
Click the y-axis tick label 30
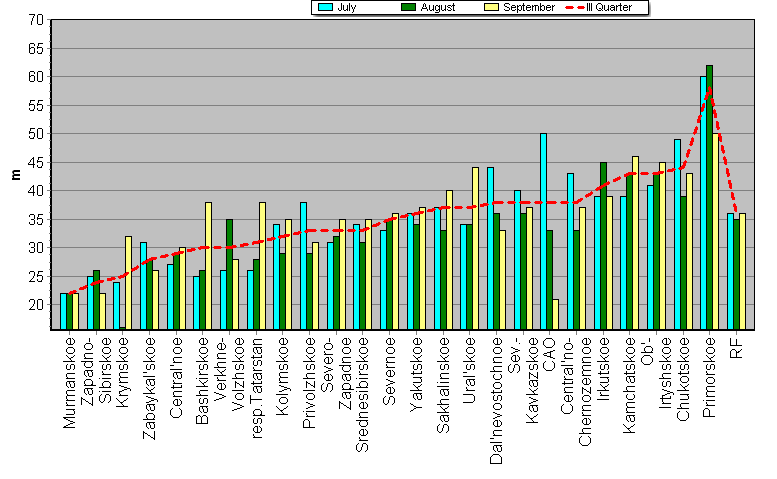[x=36, y=248]
